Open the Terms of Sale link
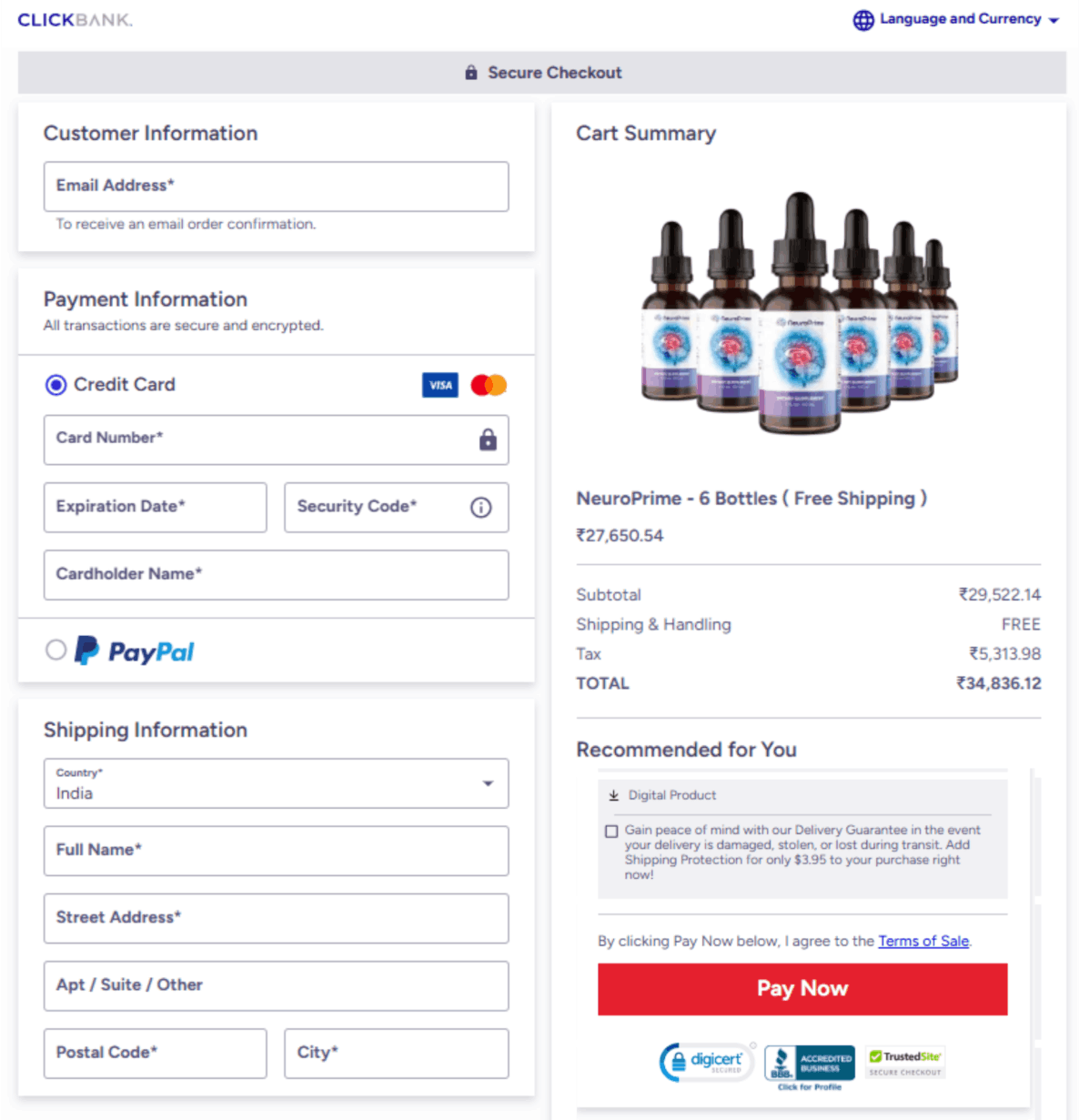This screenshot has height=1120, width=1079. [923, 941]
